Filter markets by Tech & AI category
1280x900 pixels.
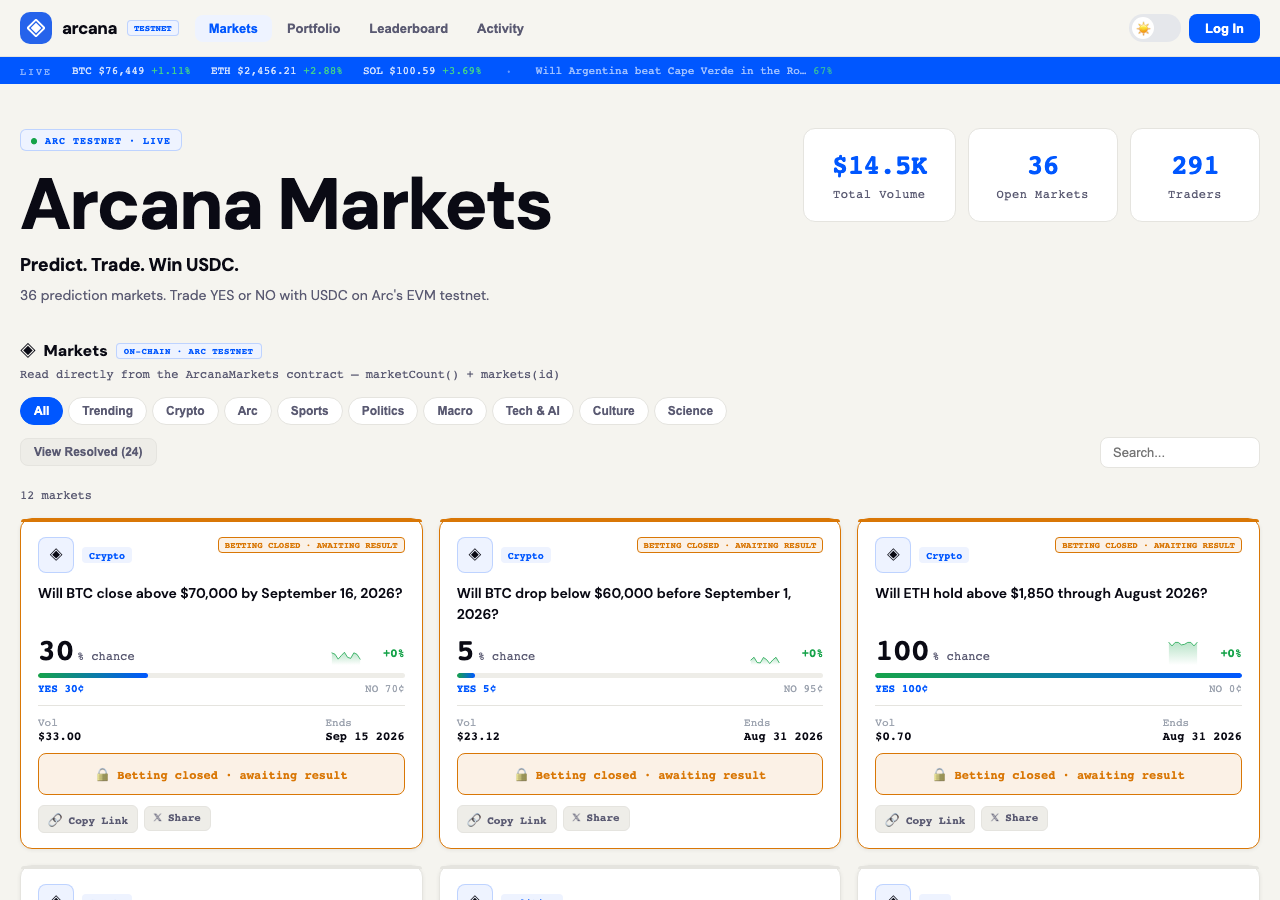[533, 411]
